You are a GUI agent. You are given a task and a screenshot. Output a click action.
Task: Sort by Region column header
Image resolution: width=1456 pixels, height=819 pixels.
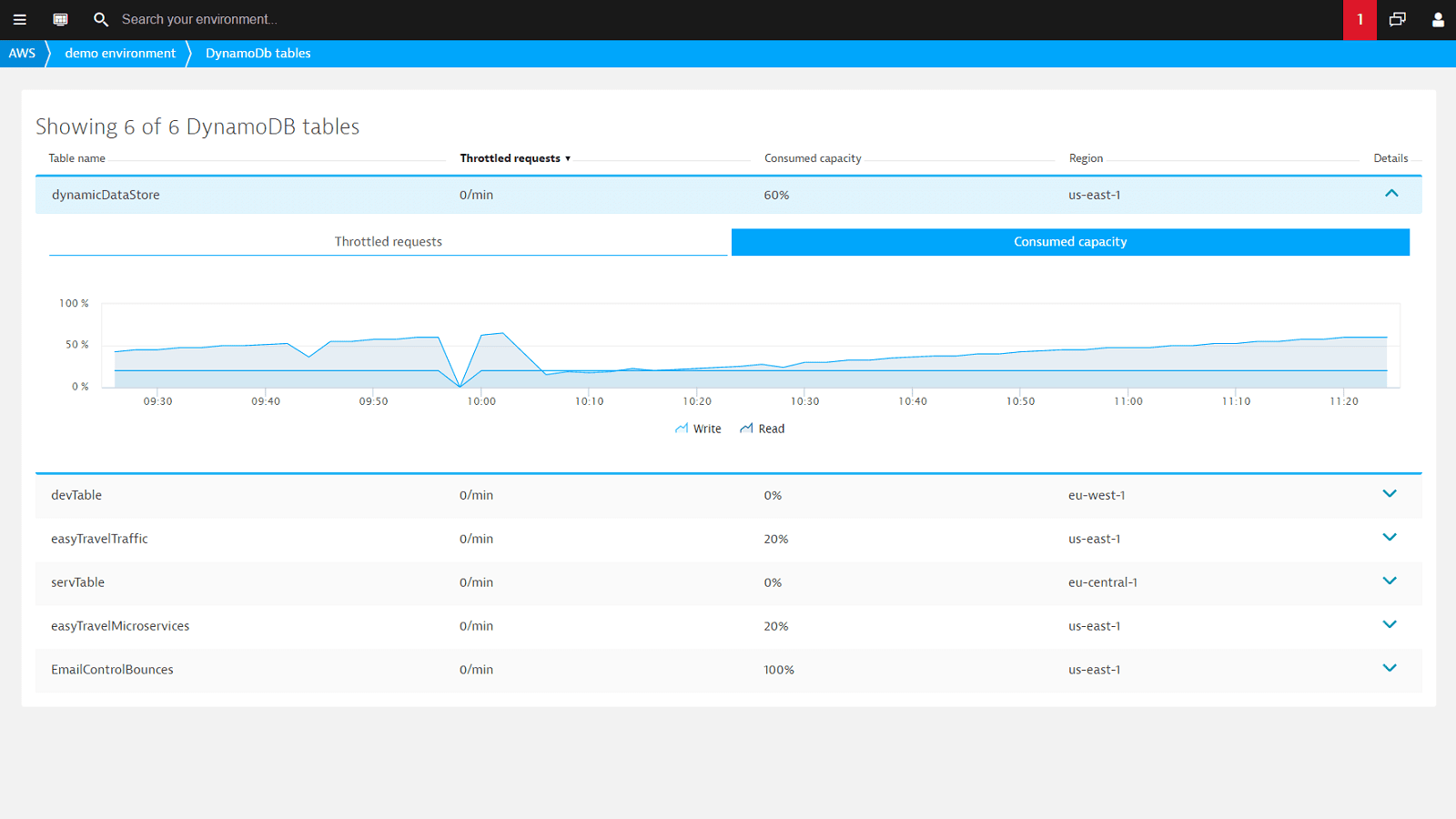coord(1086,158)
